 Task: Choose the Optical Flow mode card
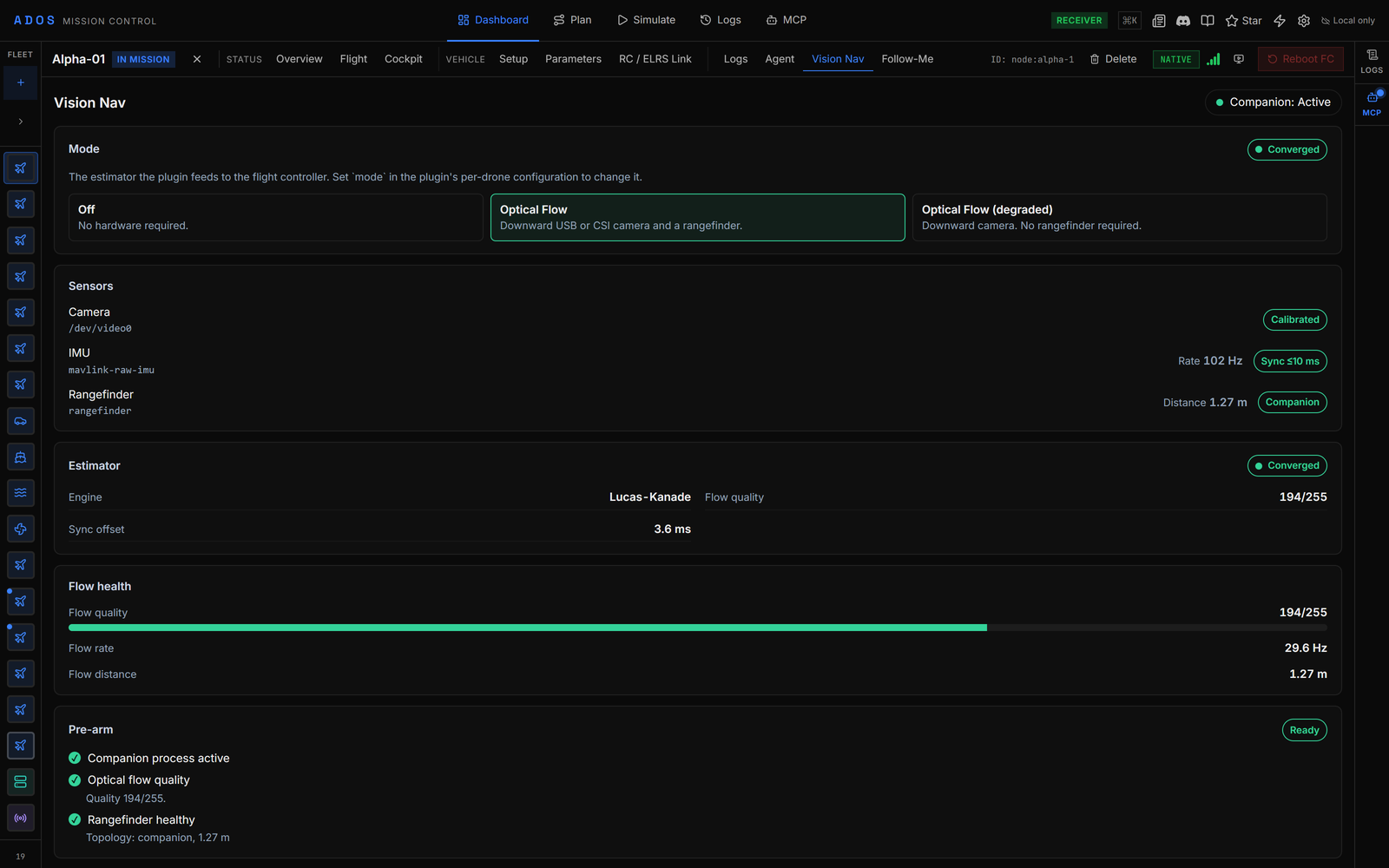point(698,217)
